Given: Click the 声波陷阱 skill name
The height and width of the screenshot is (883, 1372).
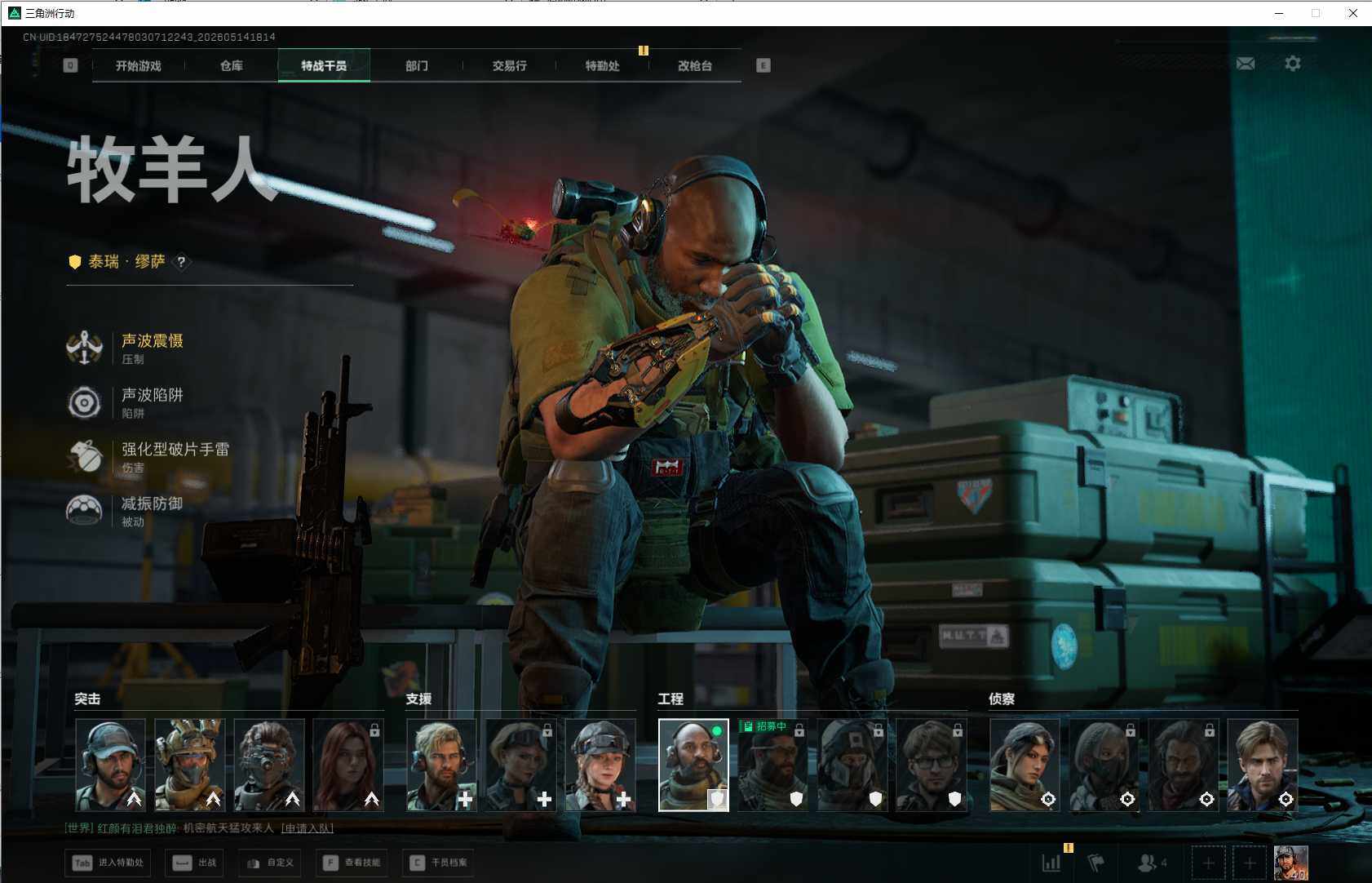Looking at the screenshot, I should tap(153, 395).
